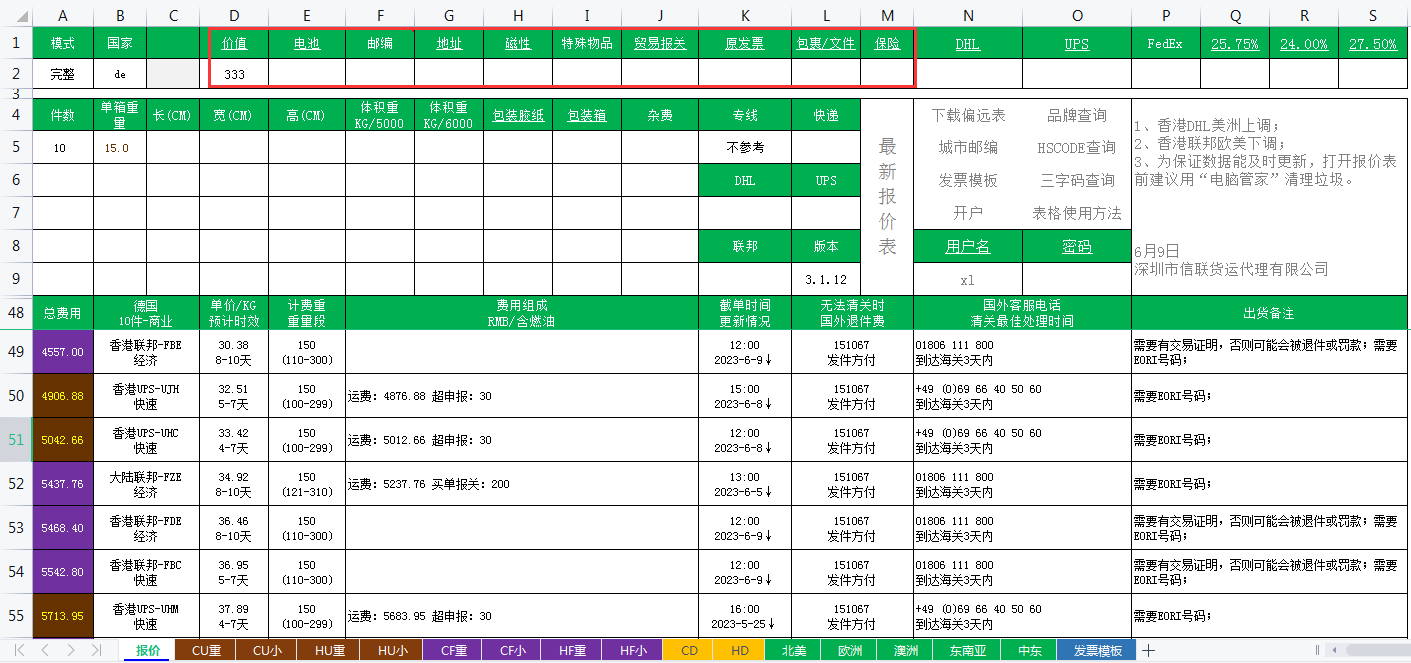1411x663 pixels.
Task: Click the next sheet arrow
Action: click(70, 651)
